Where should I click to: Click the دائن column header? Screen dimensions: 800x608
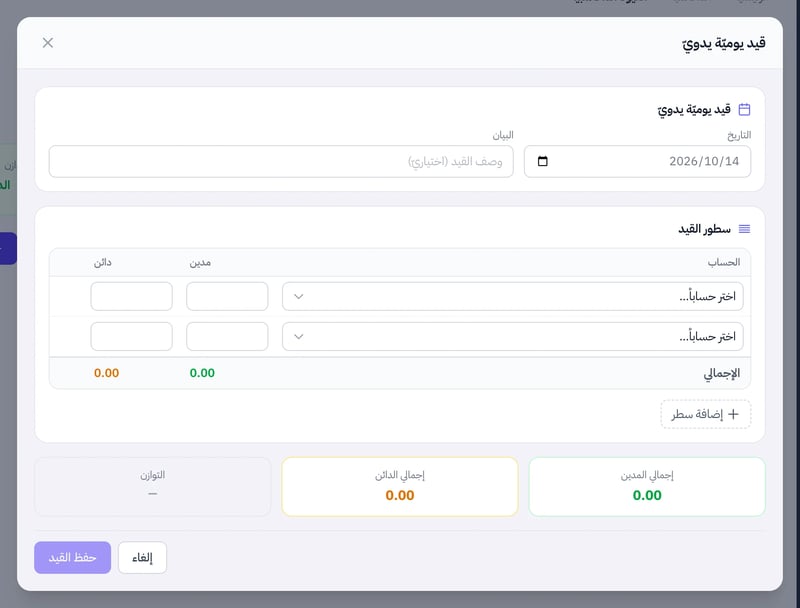[103, 262]
